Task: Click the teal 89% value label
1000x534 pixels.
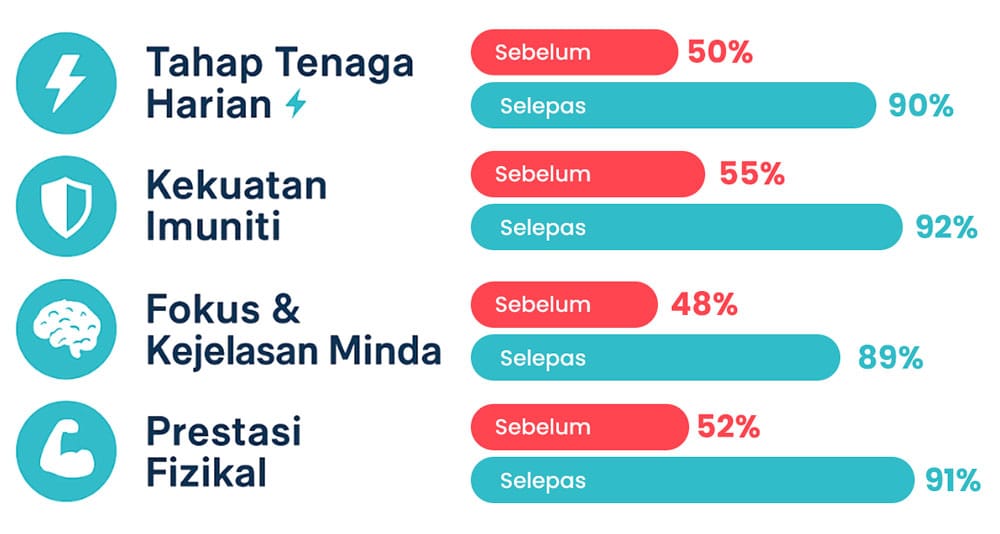Action: (890, 358)
